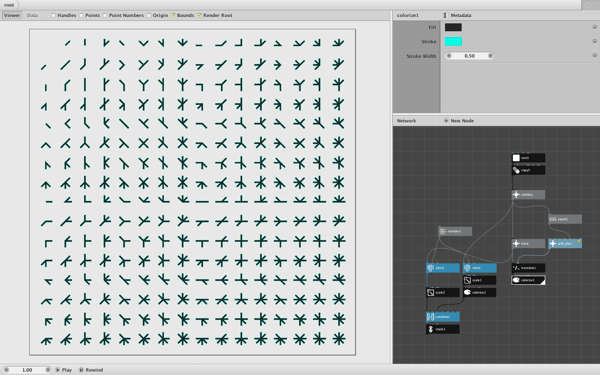Click the colorize1 node in network

coord(528,280)
